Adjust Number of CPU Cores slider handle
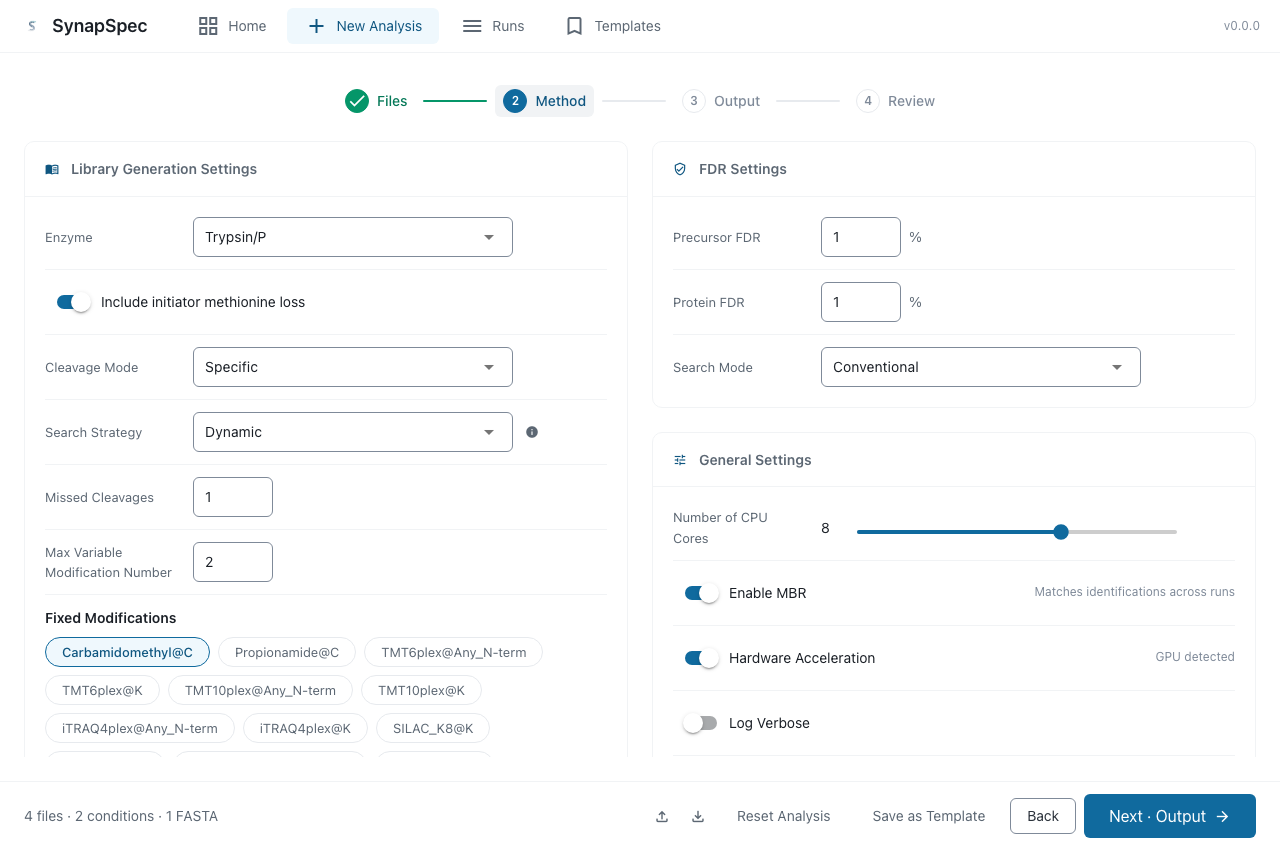The height and width of the screenshot is (850, 1280). point(1061,532)
